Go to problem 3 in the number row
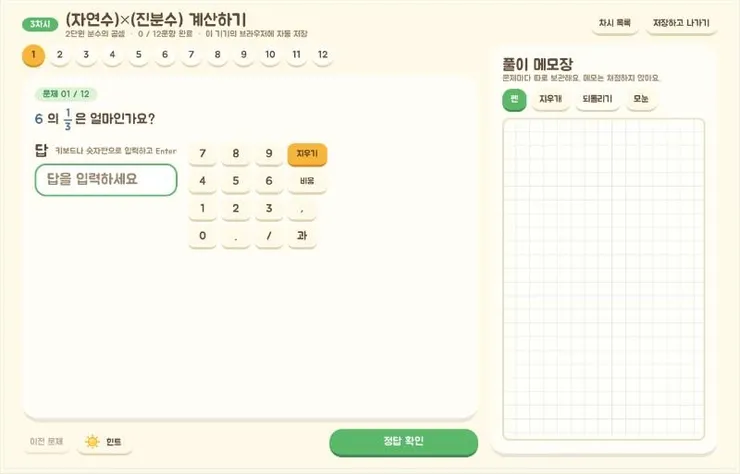The height and width of the screenshot is (474, 740). click(x=86, y=55)
